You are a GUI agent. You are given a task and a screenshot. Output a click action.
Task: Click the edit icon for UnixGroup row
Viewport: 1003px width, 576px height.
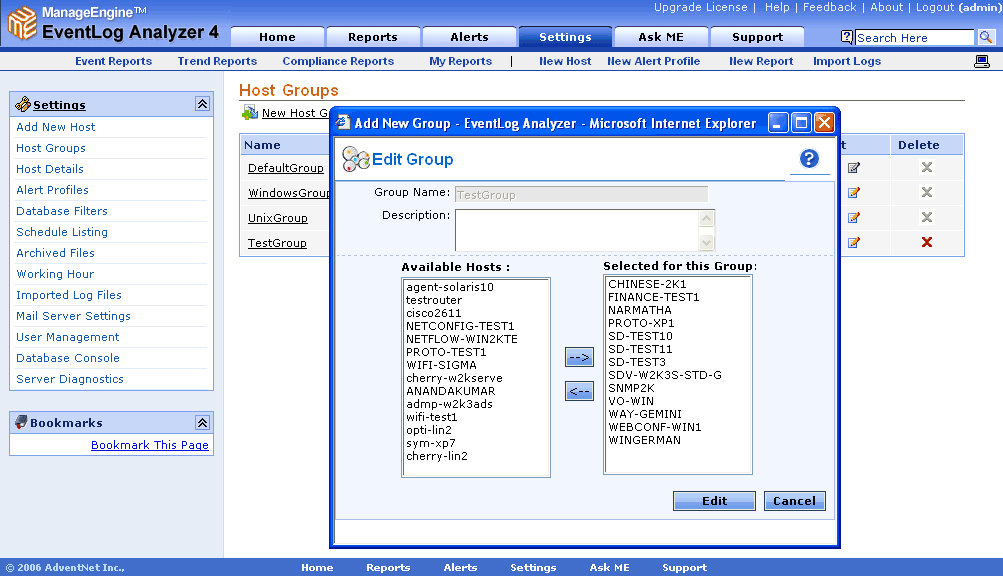pos(853,218)
